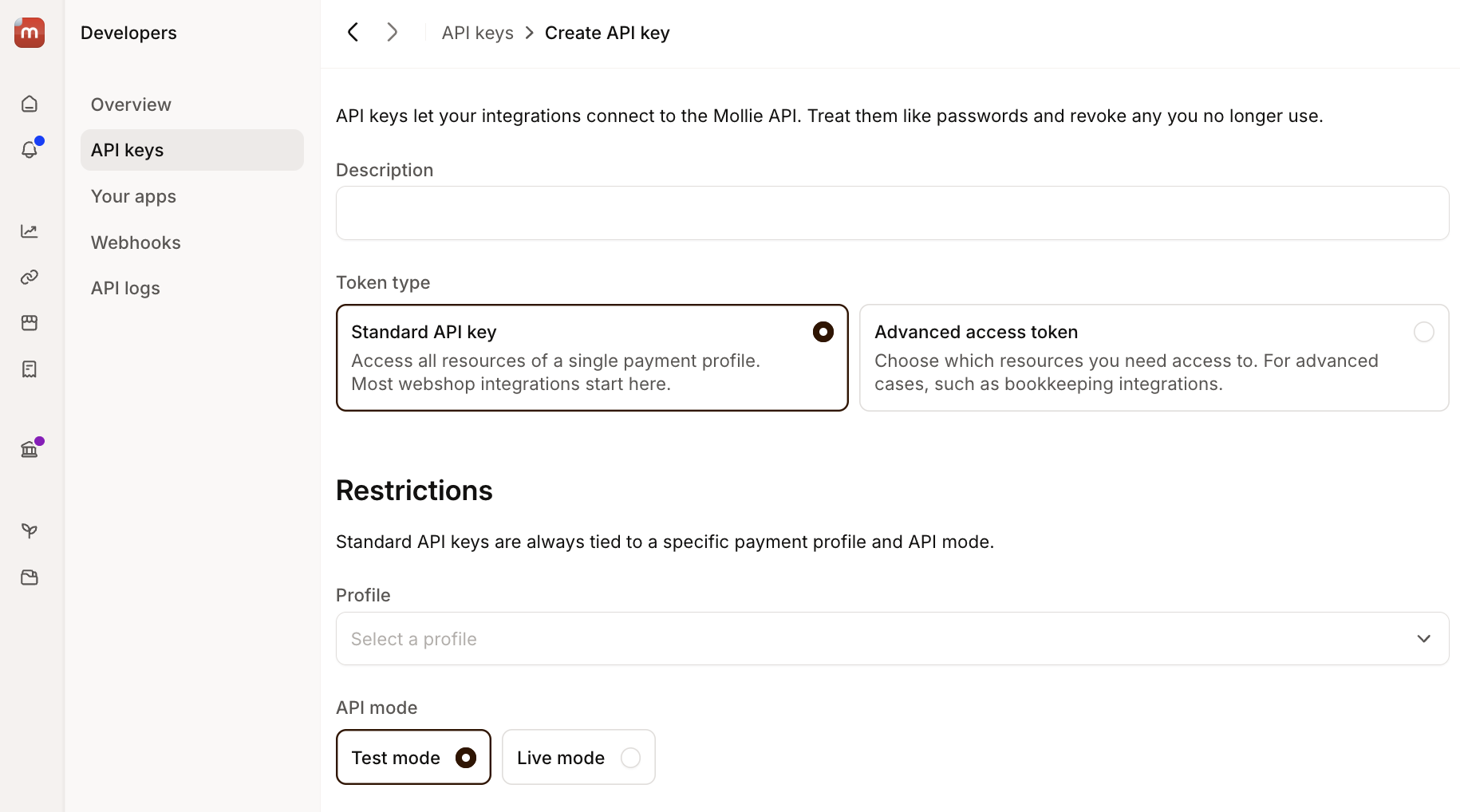
Task: Open the wallet folder icon
Action: pyautogui.click(x=30, y=577)
